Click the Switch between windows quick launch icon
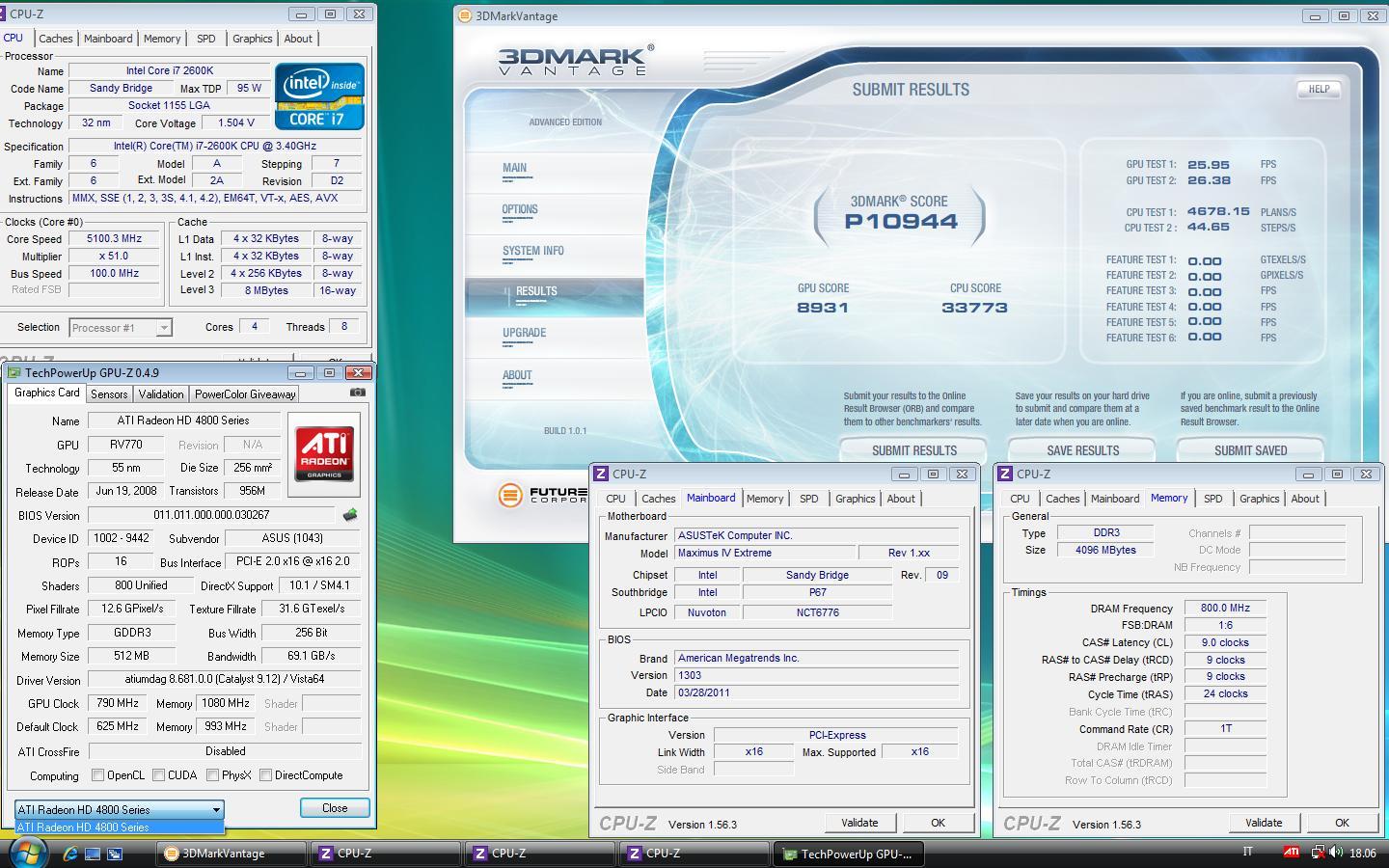The image size is (1389, 868). [114, 854]
